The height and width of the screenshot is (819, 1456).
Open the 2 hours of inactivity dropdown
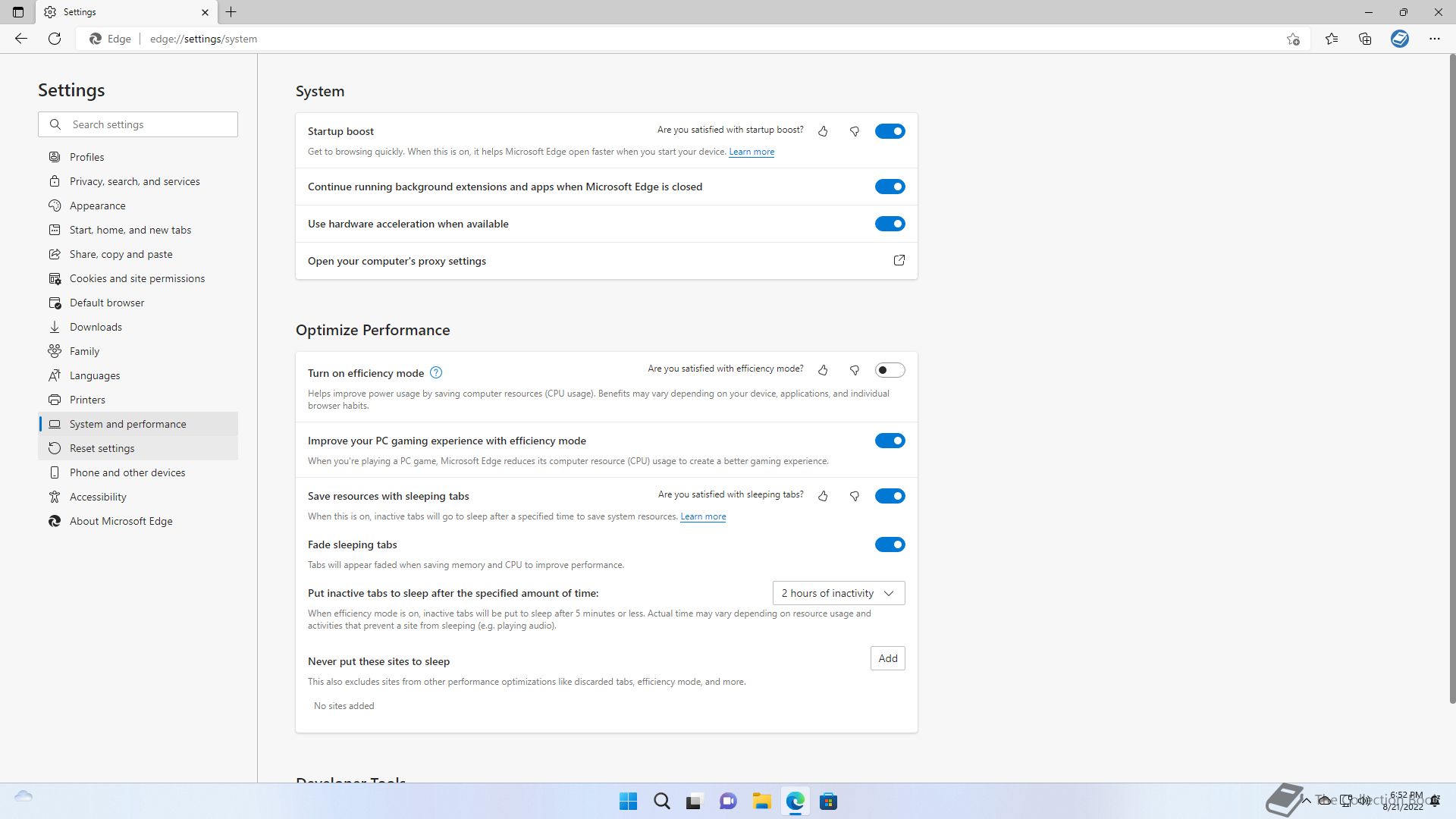(x=839, y=593)
